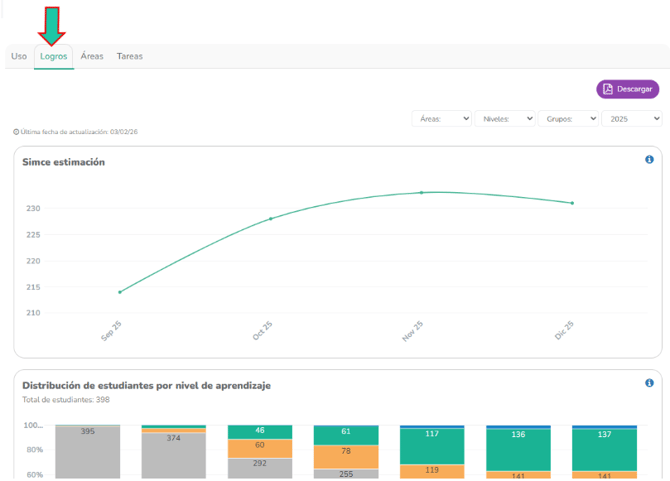Click info icon on Distribución de estudiantes card
Image resolution: width=670 pixels, height=481 pixels.
649,383
